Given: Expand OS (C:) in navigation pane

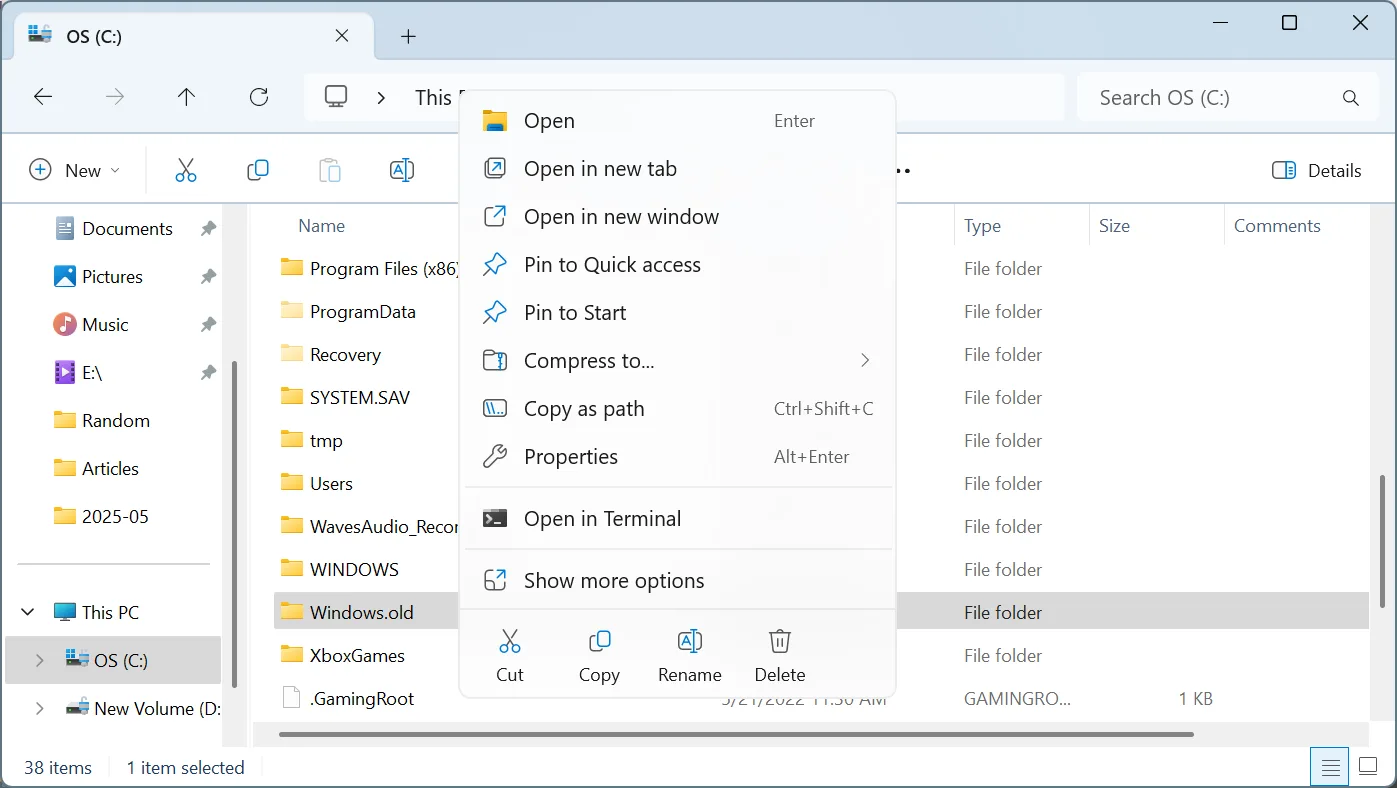Looking at the screenshot, I should 39,660.
